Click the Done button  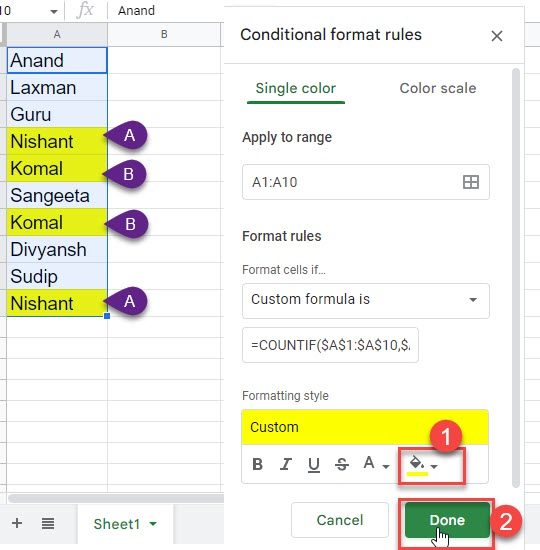pos(447,520)
